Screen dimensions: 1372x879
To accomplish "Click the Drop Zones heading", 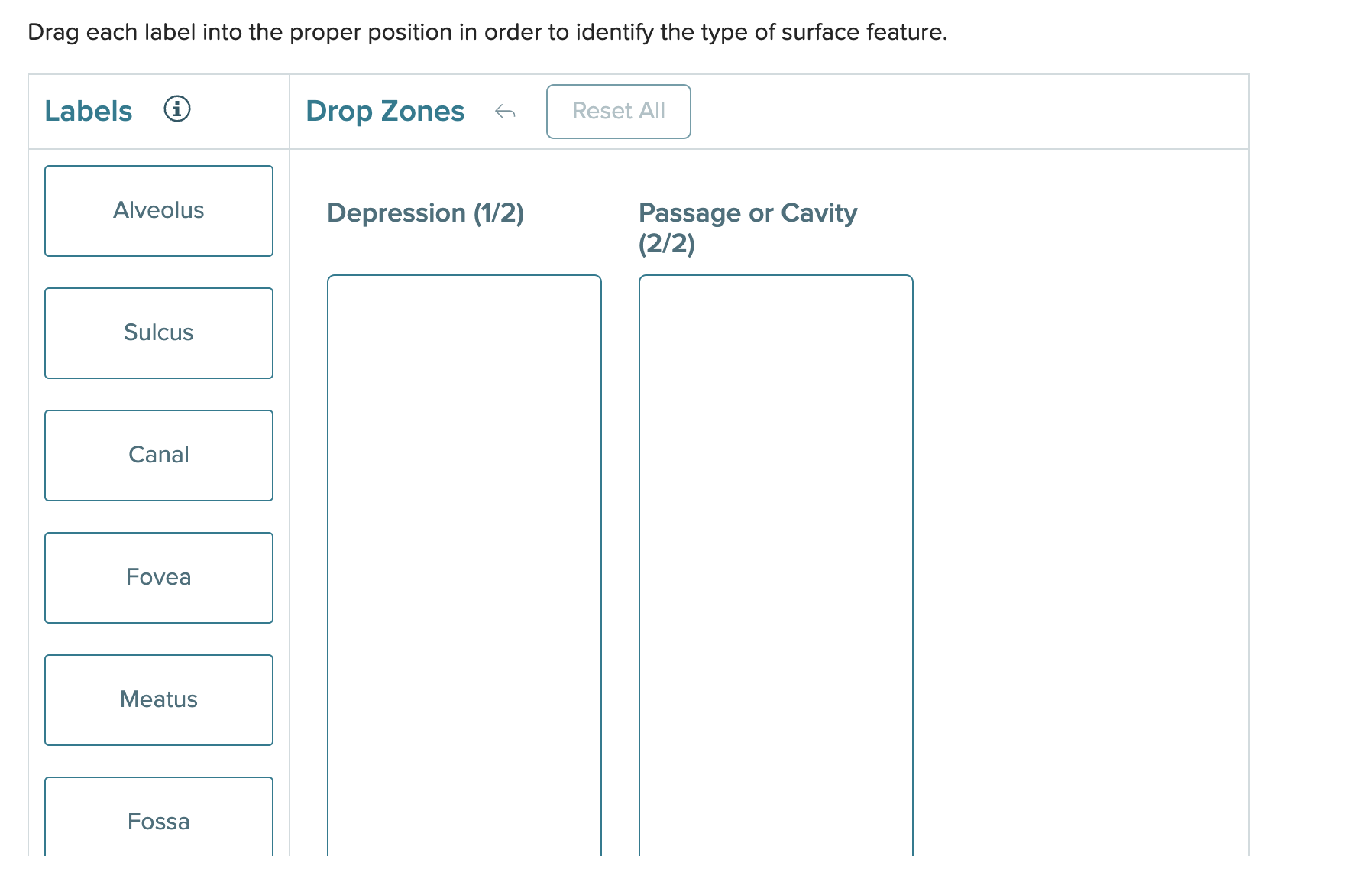I will point(385,110).
